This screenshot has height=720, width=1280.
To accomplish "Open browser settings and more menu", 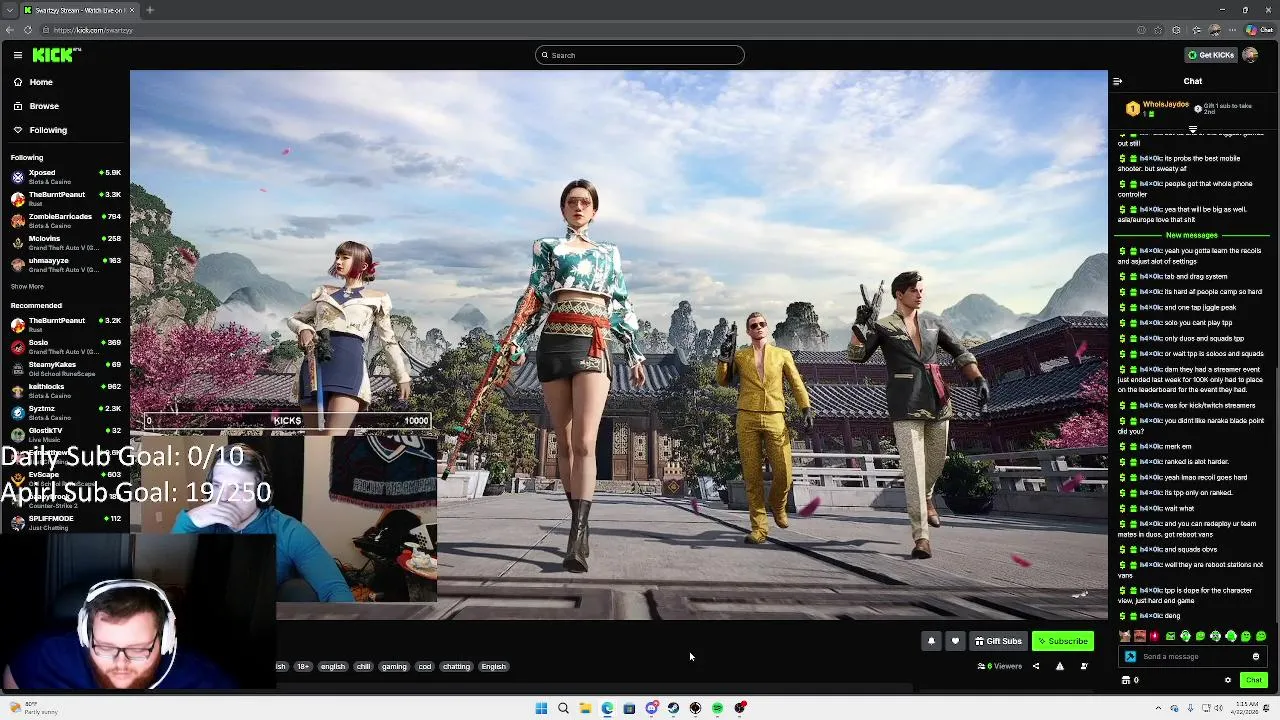I will (1231, 30).
